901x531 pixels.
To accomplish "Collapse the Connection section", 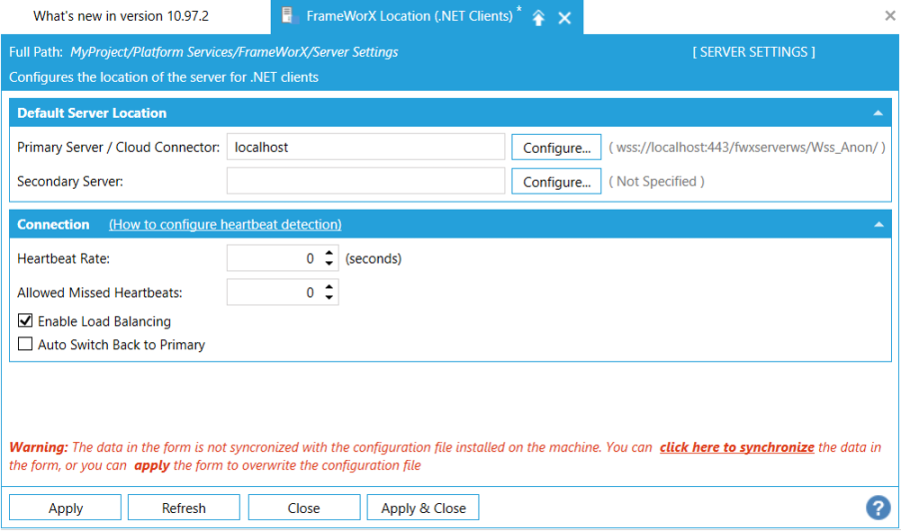I will point(878,225).
